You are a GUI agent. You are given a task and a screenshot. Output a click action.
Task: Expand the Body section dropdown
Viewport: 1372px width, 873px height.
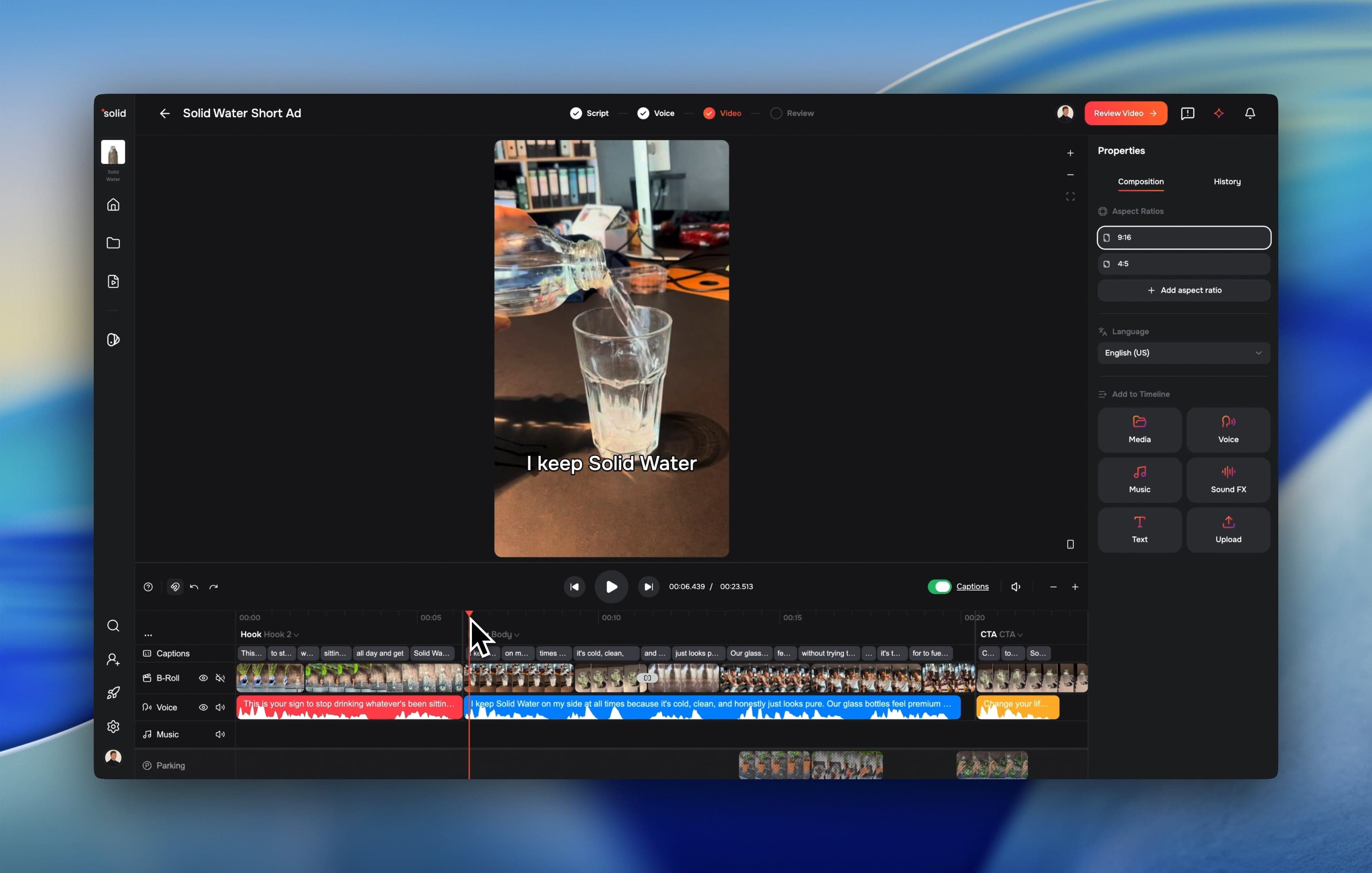click(x=505, y=635)
